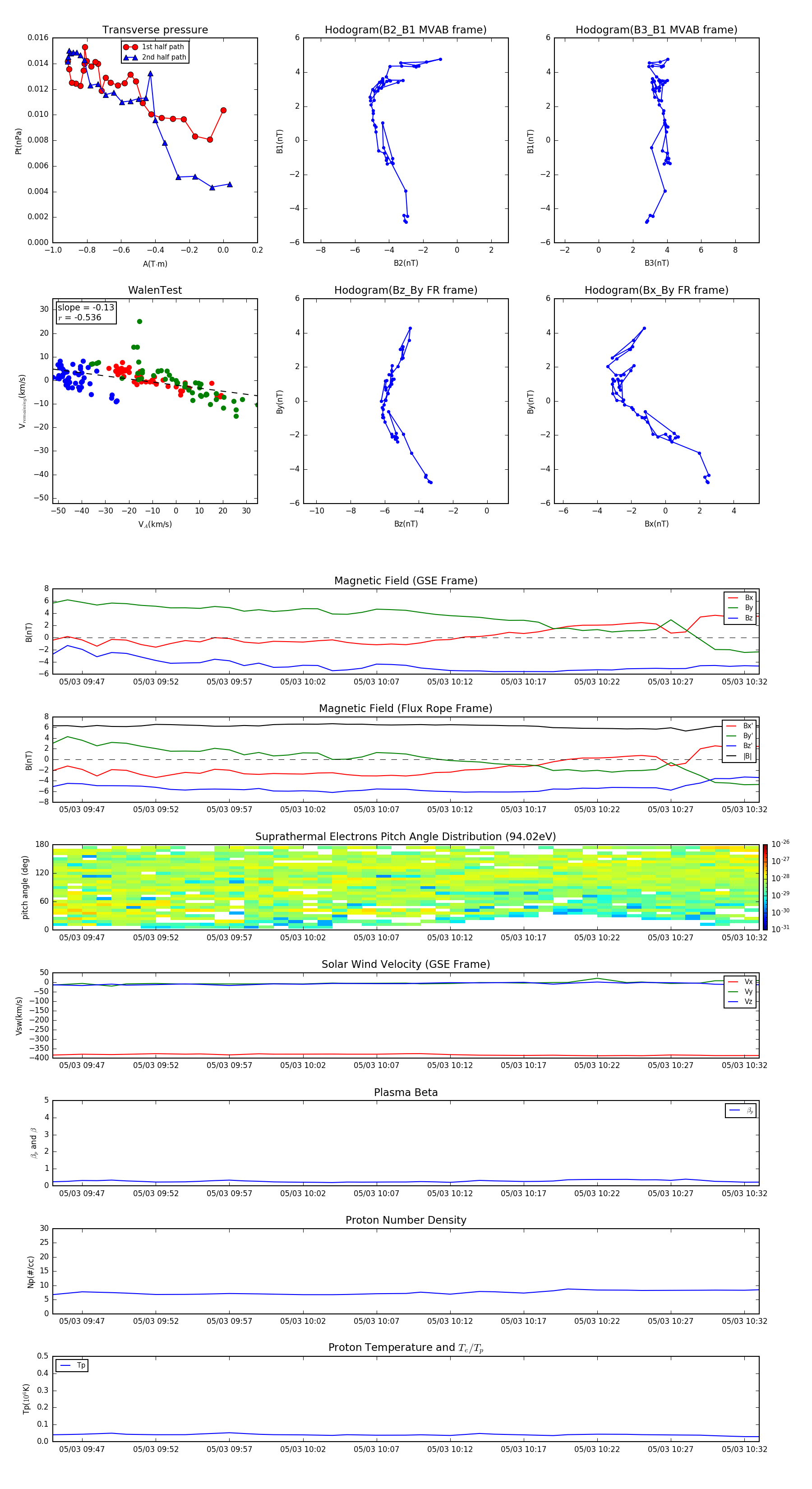Click the Suprathermal Electrons Pitch Angle Distribution title
This screenshot has height=1489, width=812.
406,837
